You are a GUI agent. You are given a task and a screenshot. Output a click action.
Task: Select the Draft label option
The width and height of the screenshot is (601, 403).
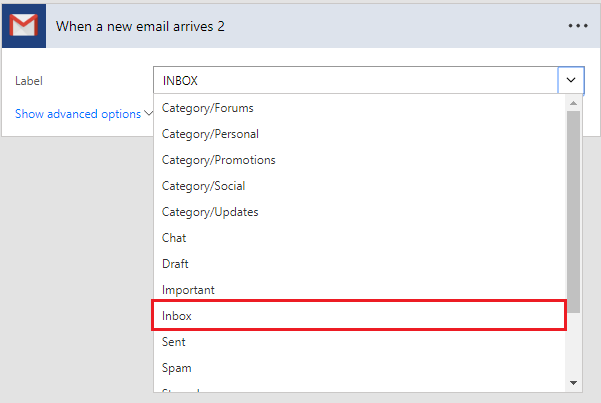coord(175,264)
